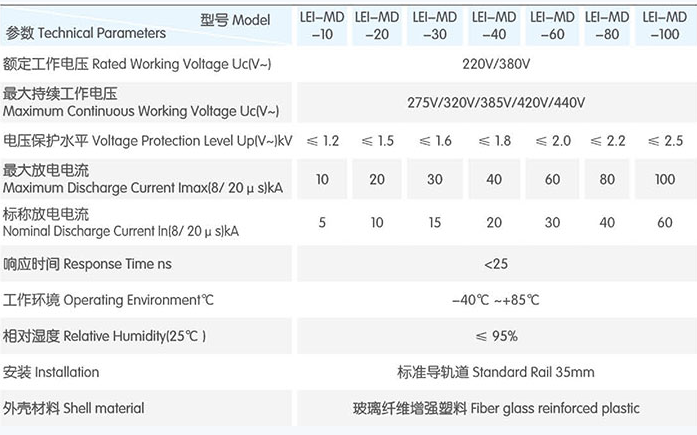Select the ≤ 95% relative humidity cell
Viewport: 697px width, 435px height.
(x=497, y=336)
